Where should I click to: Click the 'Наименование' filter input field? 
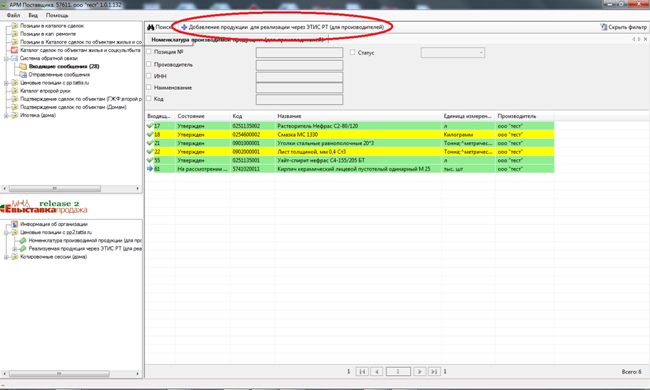pyautogui.click(x=299, y=88)
